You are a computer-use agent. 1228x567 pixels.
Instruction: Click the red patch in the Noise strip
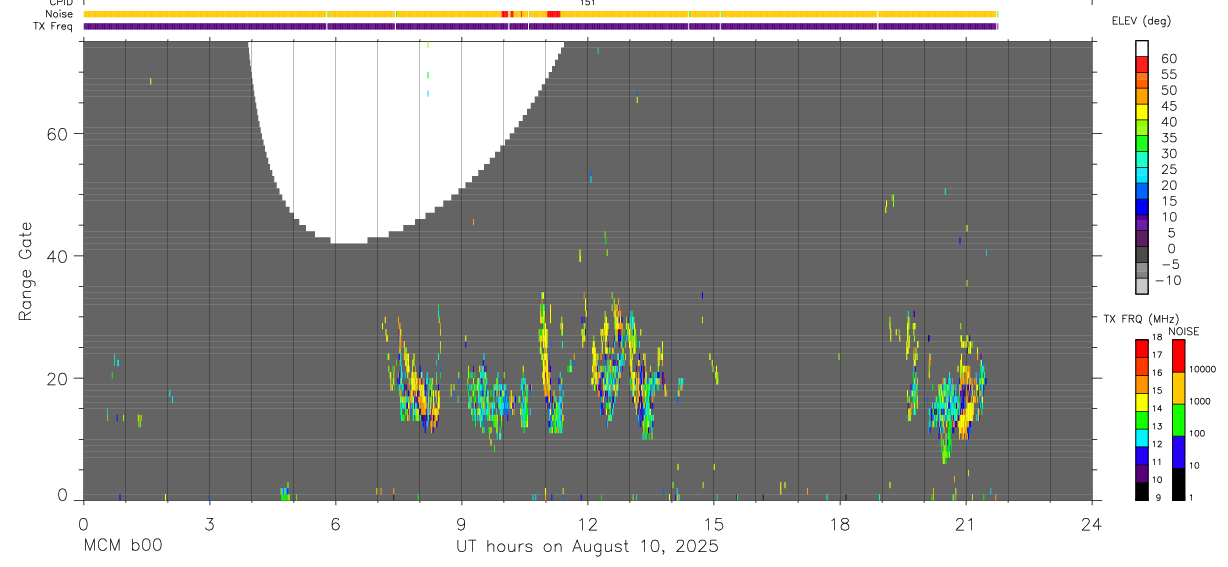(553, 14)
